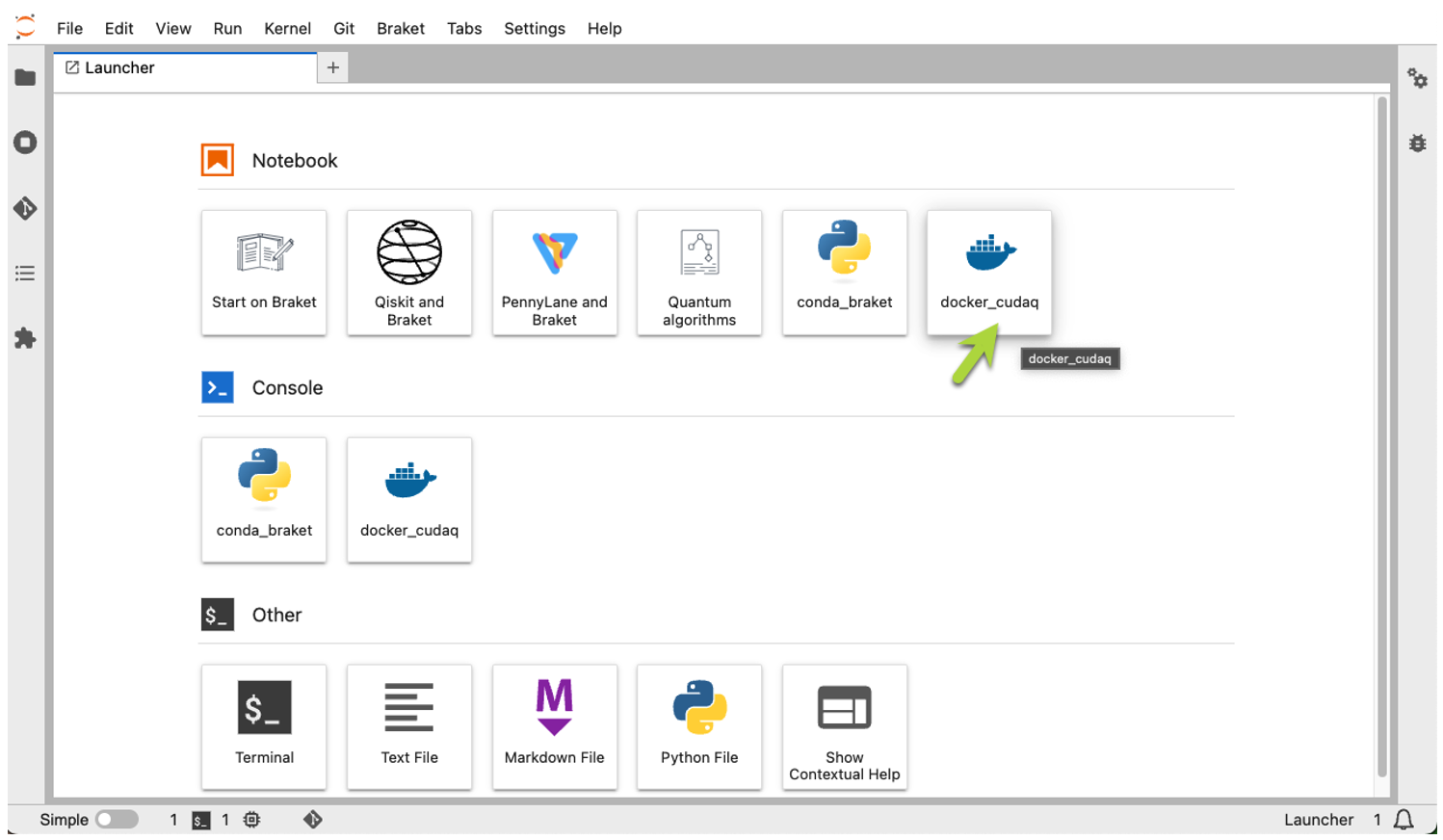The image size is (1443, 840).
Task: Open the Git sidebar panel icon
Action: point(25,208)
